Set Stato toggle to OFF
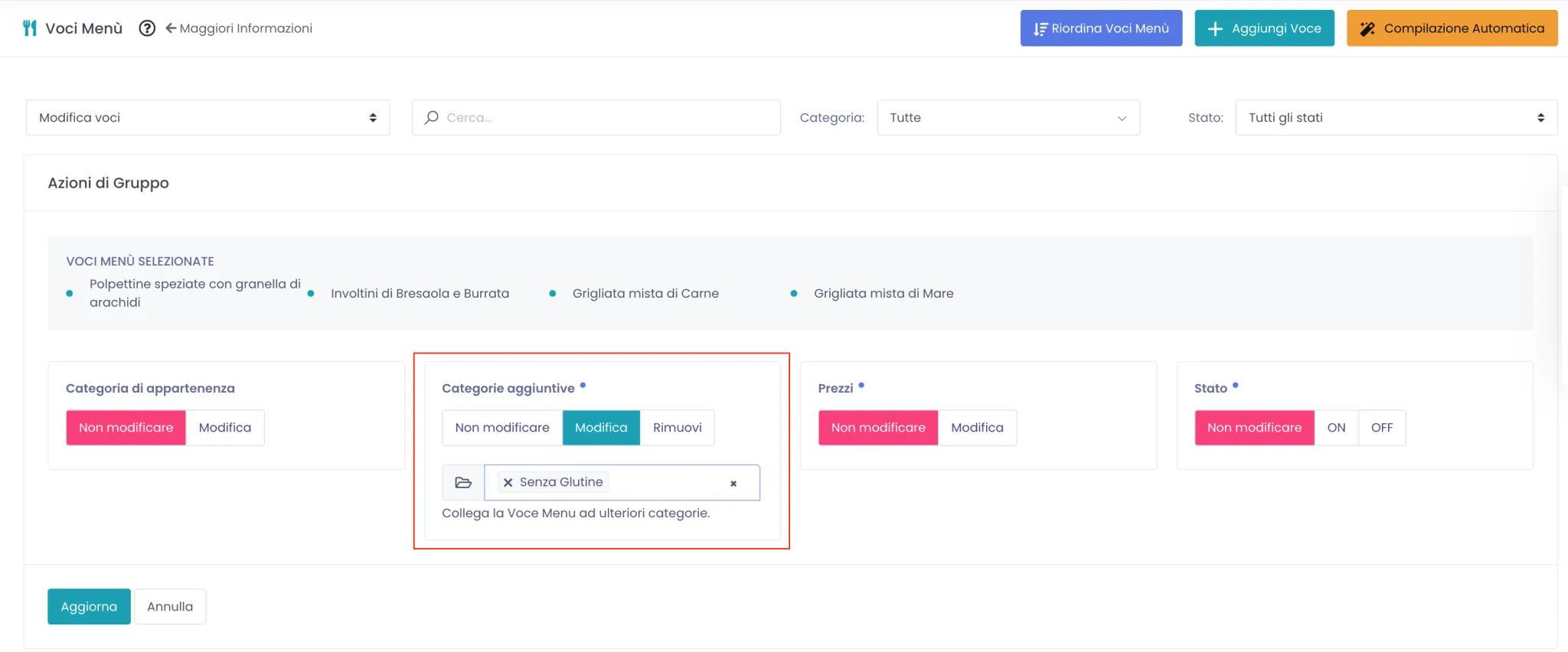 click(x=1382, y=428)
